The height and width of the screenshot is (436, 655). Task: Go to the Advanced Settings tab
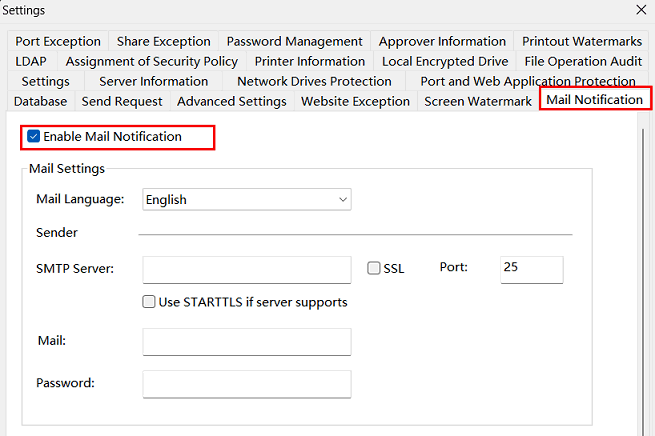231,101
